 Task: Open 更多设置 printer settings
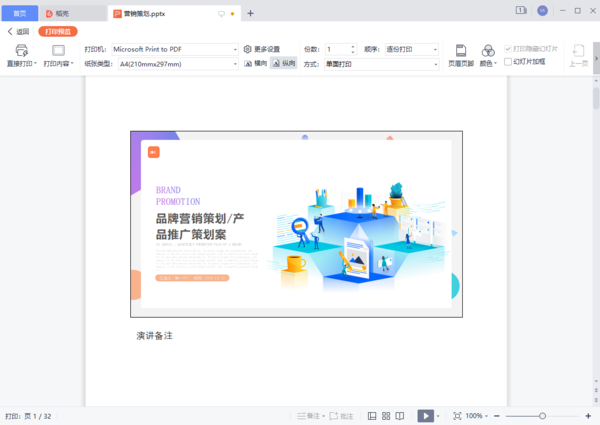point(262,49)
